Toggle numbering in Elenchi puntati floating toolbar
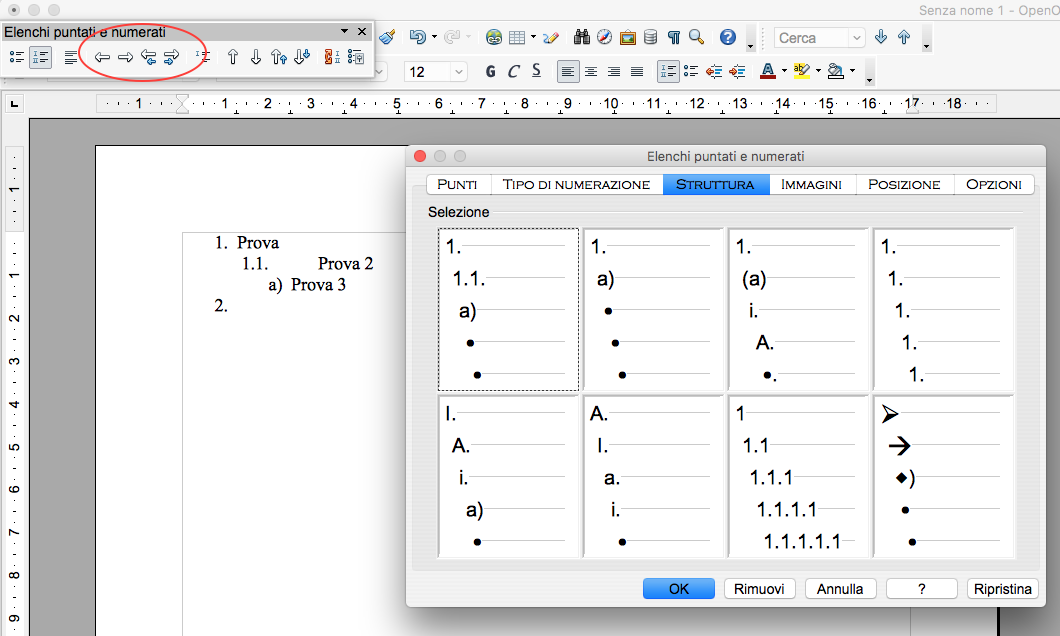 pos(41,57)
